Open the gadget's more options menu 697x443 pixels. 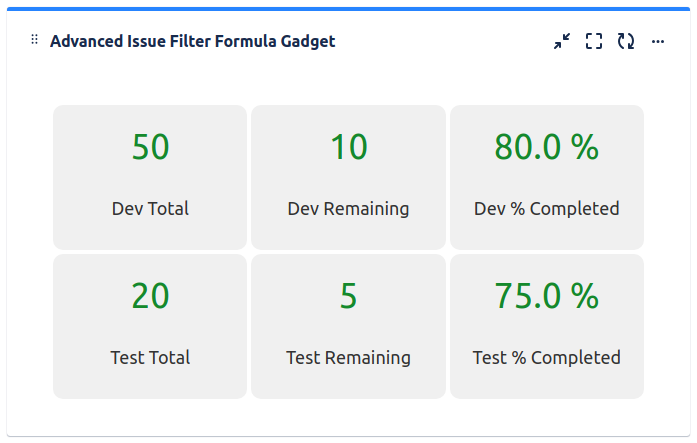pos(658,41)
